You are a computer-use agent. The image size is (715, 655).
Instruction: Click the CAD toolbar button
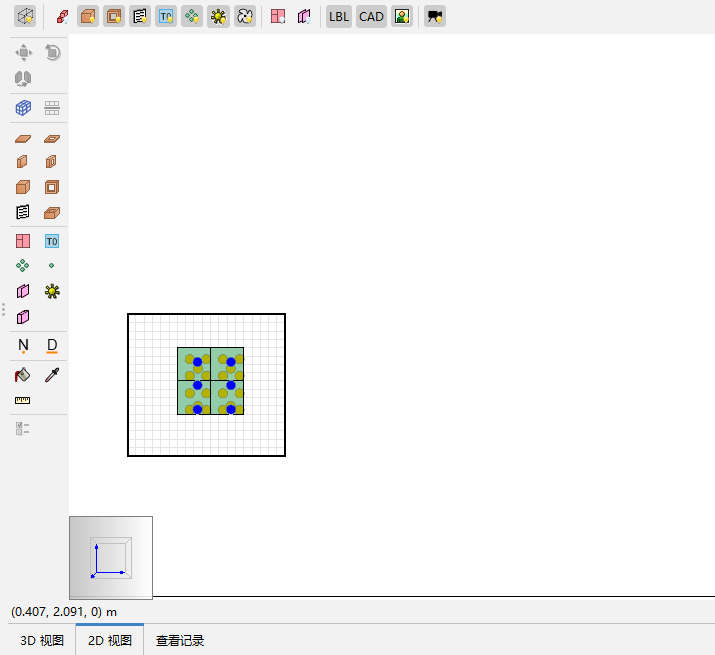coord(371,16)
